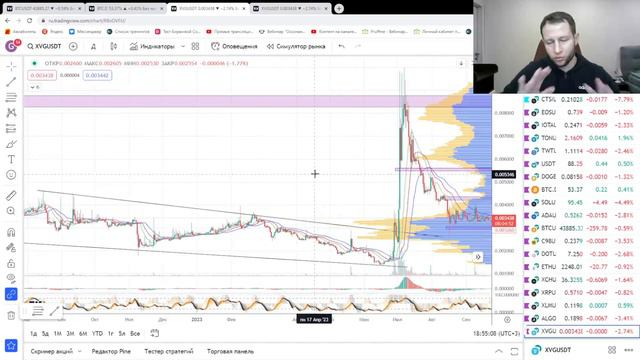This screenshot has height=360, width=640.
Task: Set time range to 1д
Action: click(33, 333)
